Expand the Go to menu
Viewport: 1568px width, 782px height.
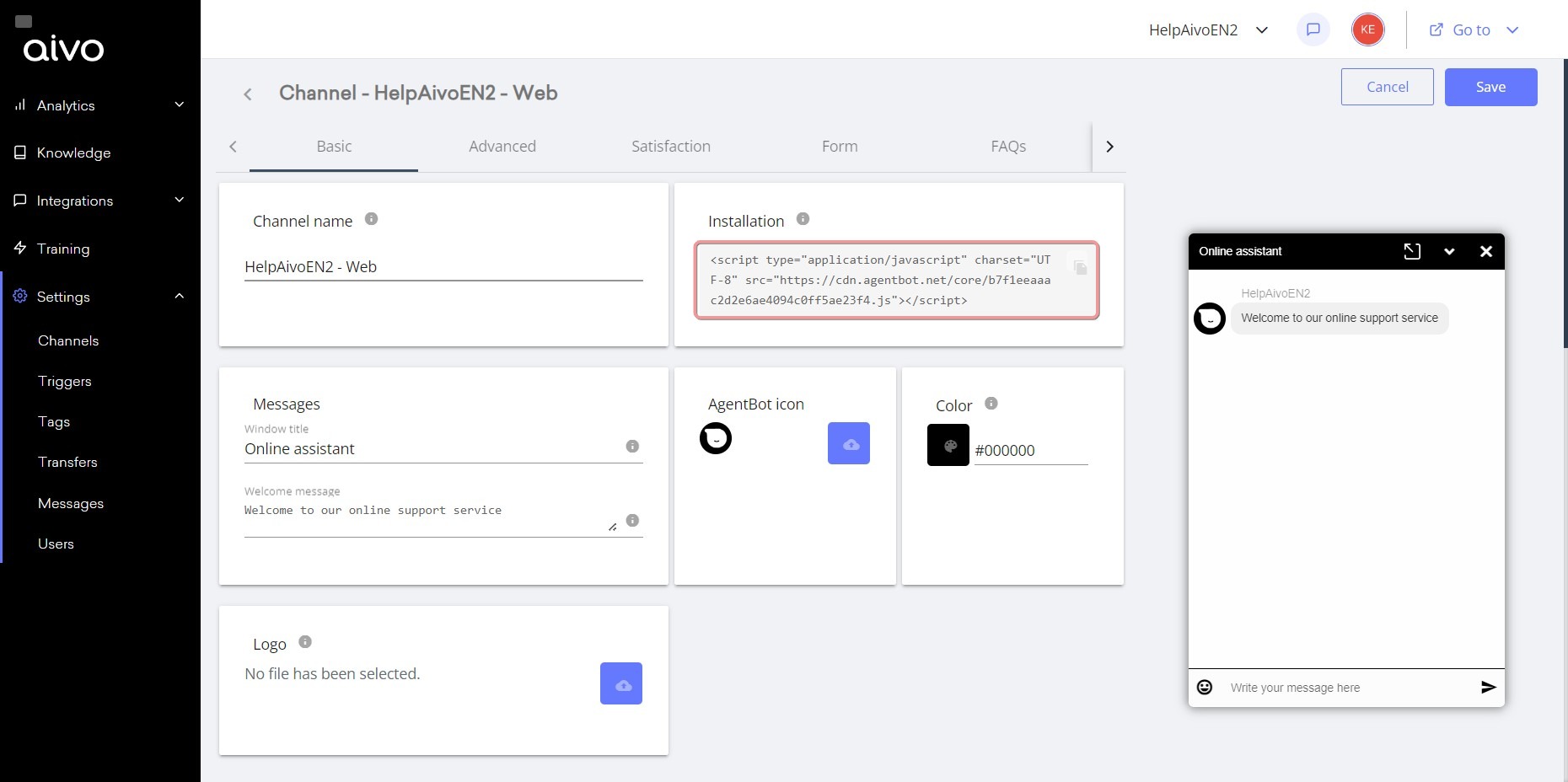1512,29
